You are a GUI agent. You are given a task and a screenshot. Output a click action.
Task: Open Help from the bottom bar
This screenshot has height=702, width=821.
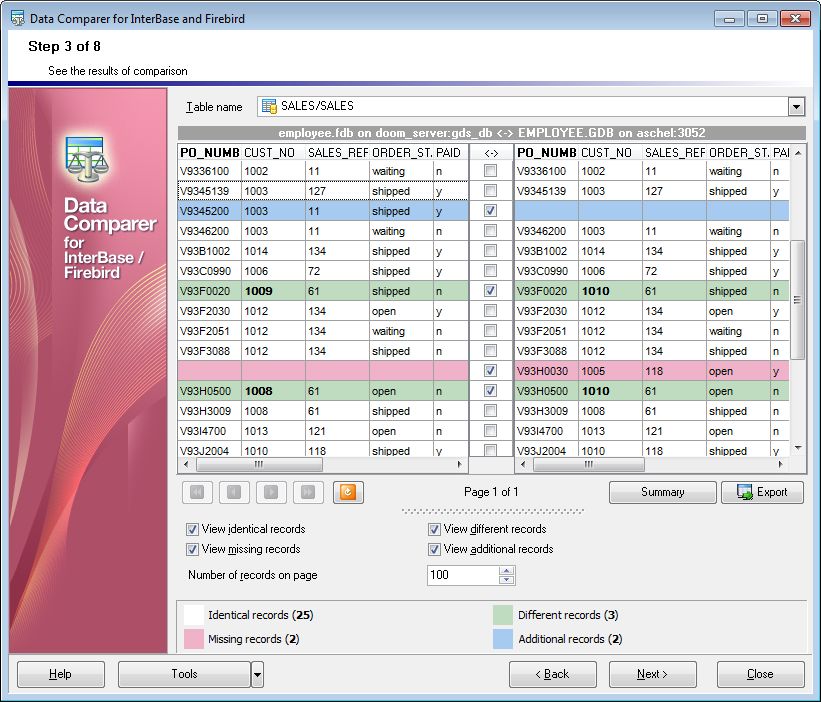[60, 674]
